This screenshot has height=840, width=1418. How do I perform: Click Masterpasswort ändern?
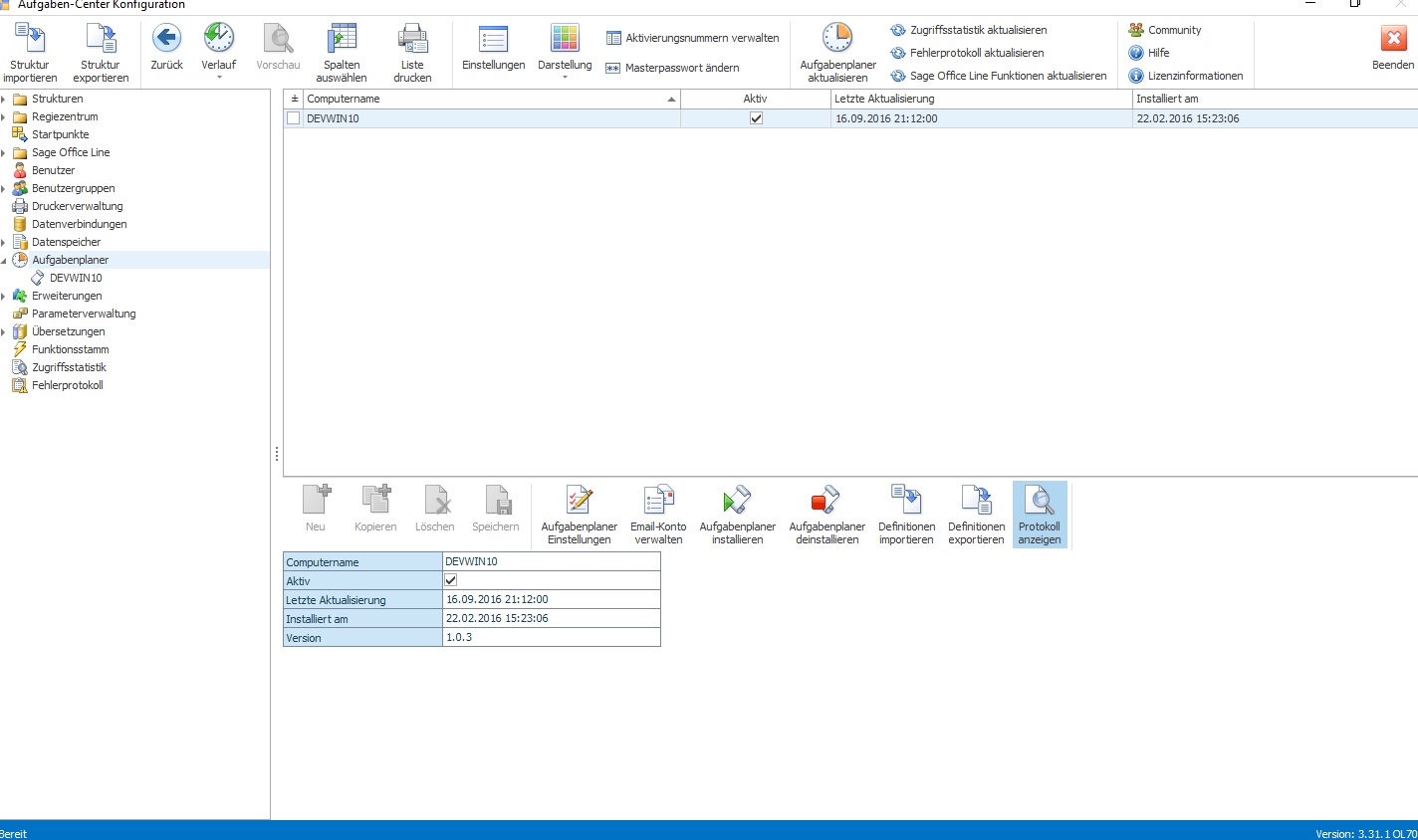coord(672,68)
